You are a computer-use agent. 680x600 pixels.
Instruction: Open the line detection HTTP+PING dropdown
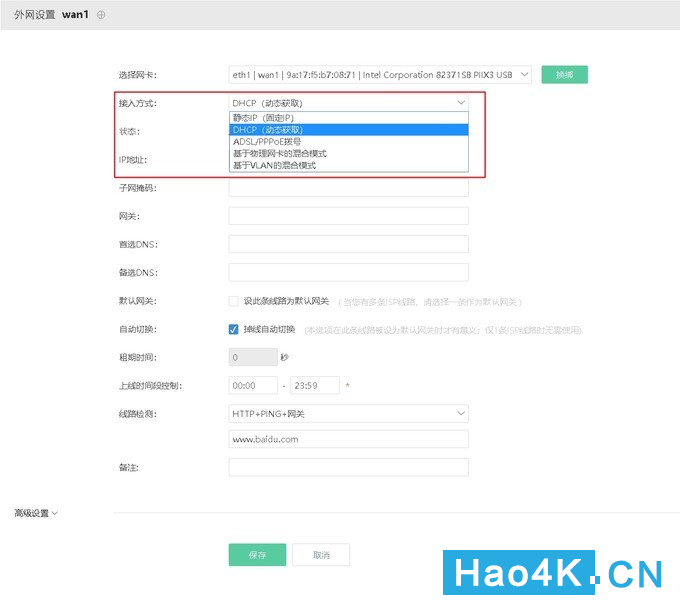349,414
